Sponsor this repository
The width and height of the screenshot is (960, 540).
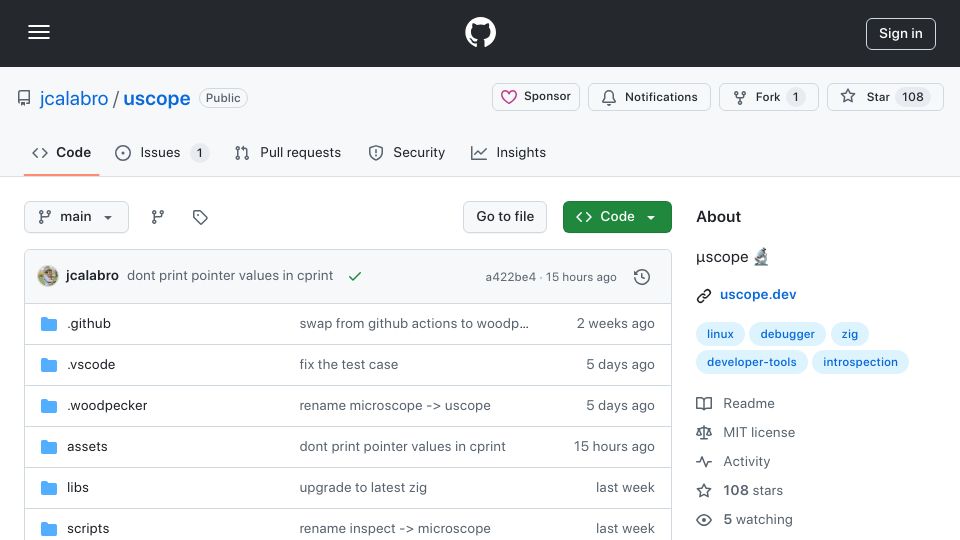[x=536, y=97]
